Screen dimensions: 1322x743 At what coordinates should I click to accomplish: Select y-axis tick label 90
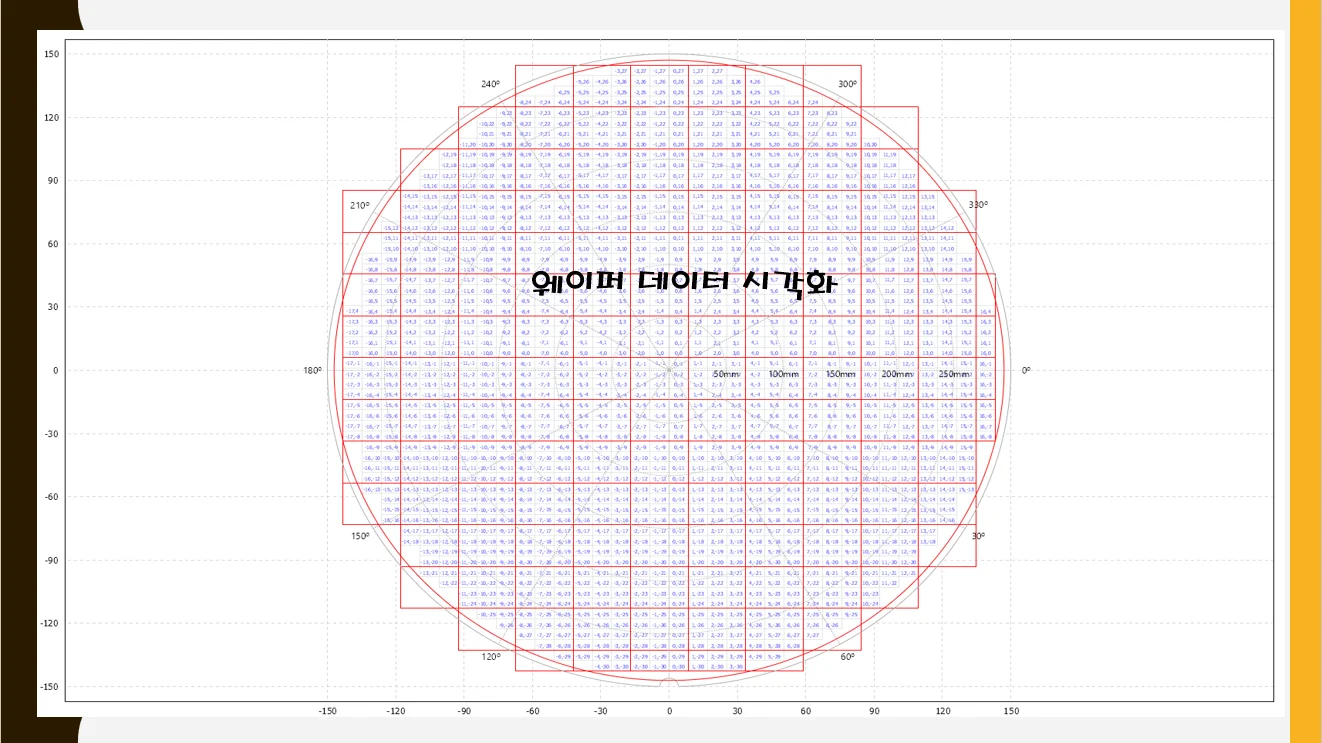55,181
